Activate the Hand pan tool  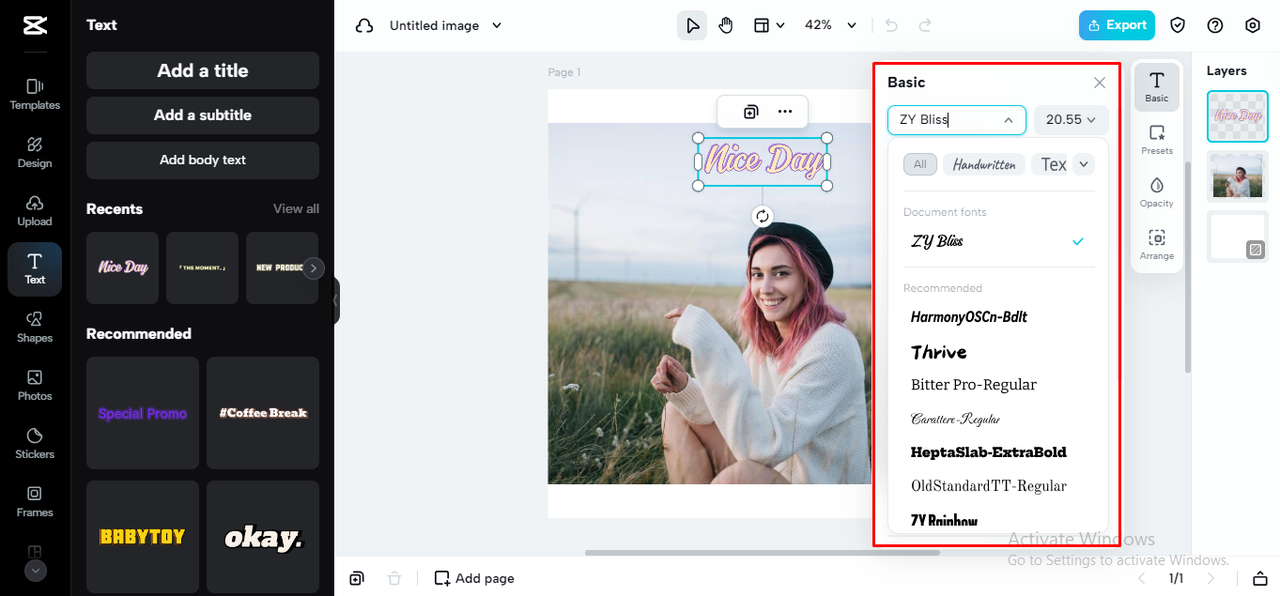pyautogui.click(x=726, y=26)
